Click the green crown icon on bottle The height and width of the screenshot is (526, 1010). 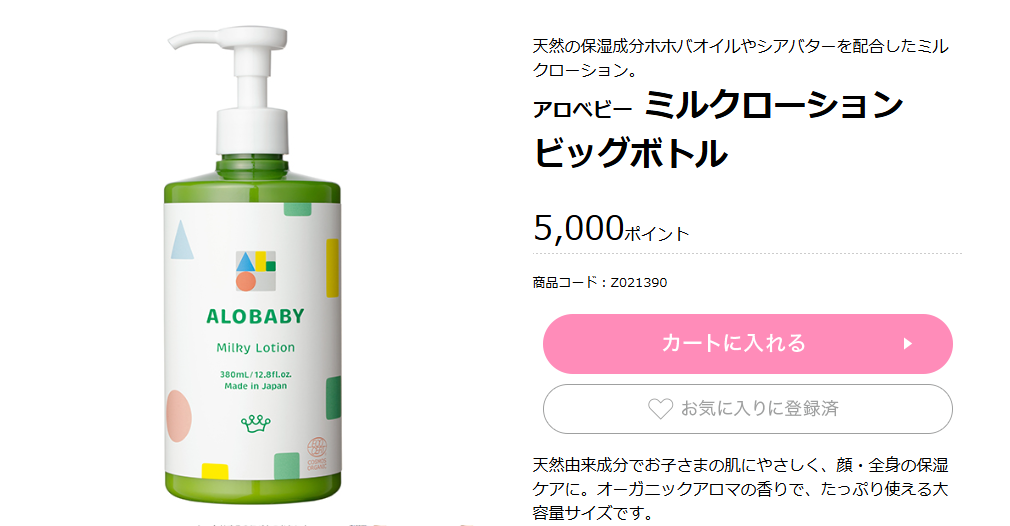pos(256,423)
